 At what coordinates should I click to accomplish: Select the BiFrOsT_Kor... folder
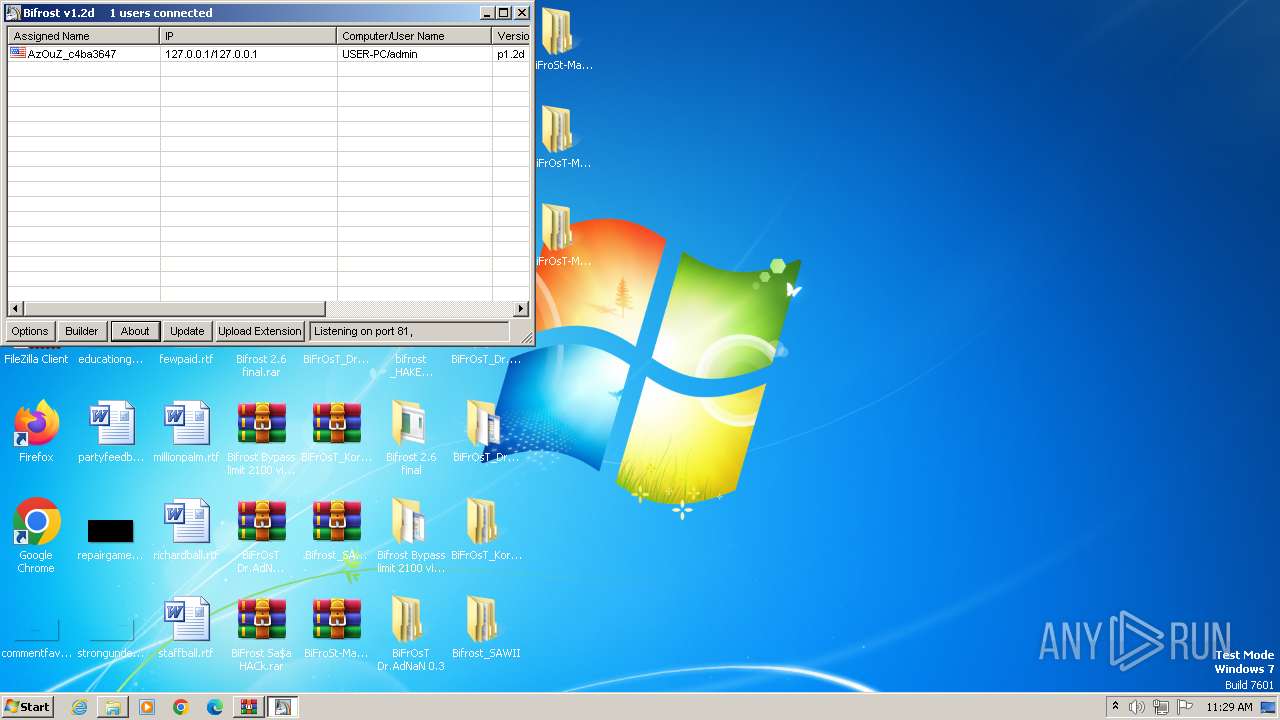[x=486, y=530]
